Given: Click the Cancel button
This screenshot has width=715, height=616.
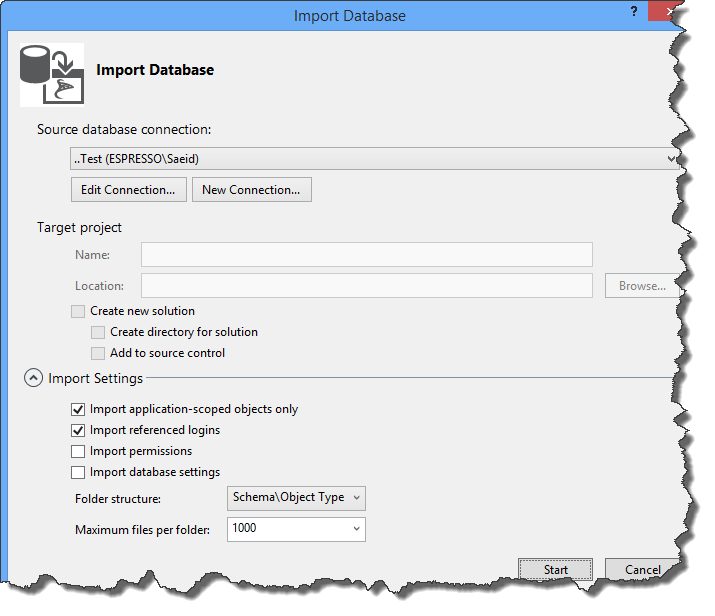Looking at the screenshot, I should pyautogui.click(x=642, y=569).
